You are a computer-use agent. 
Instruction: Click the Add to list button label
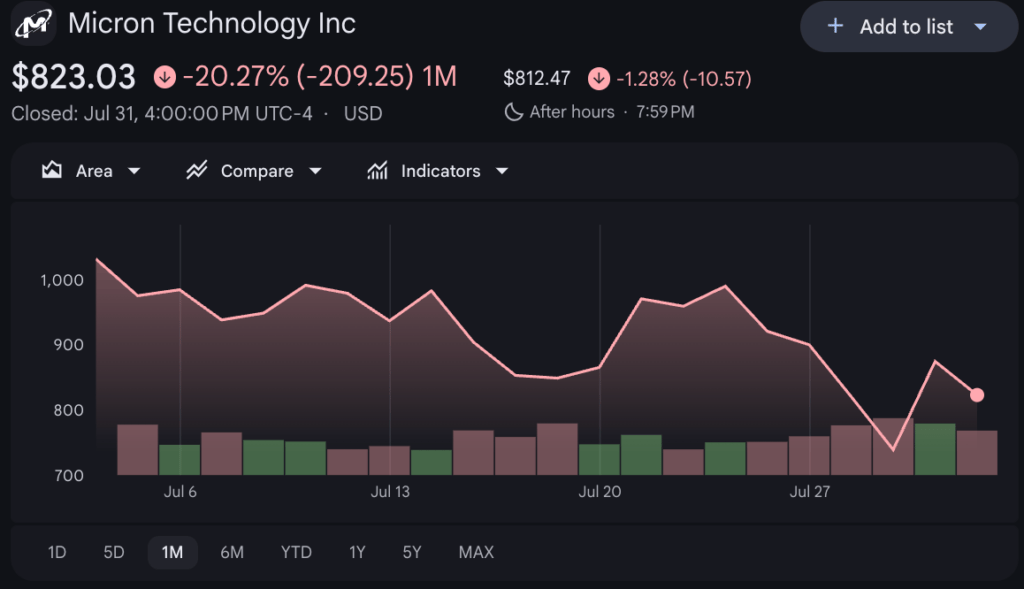pos(906,27)
